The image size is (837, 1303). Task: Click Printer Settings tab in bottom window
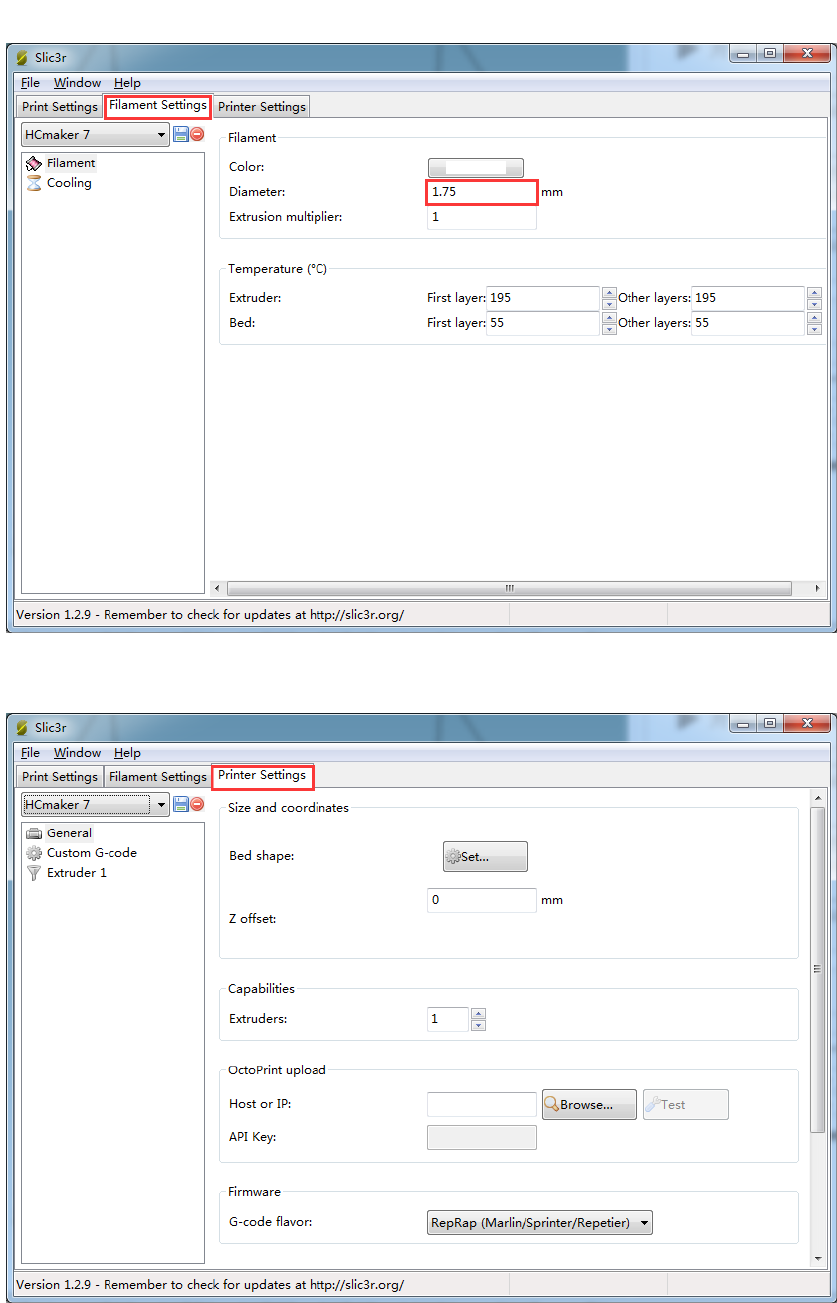[x=262, y=775]
